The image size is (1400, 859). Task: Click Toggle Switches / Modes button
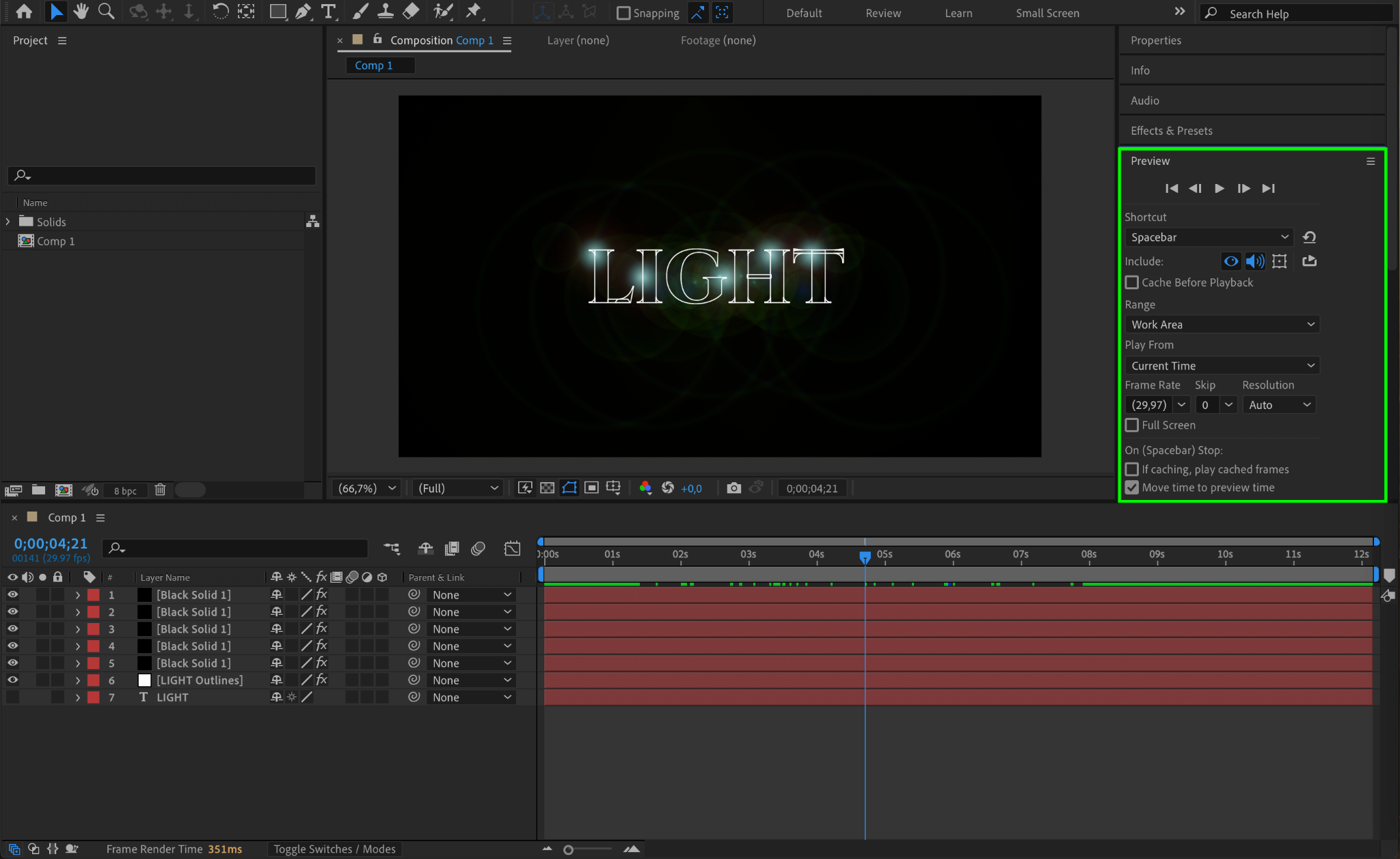[334, 849]
